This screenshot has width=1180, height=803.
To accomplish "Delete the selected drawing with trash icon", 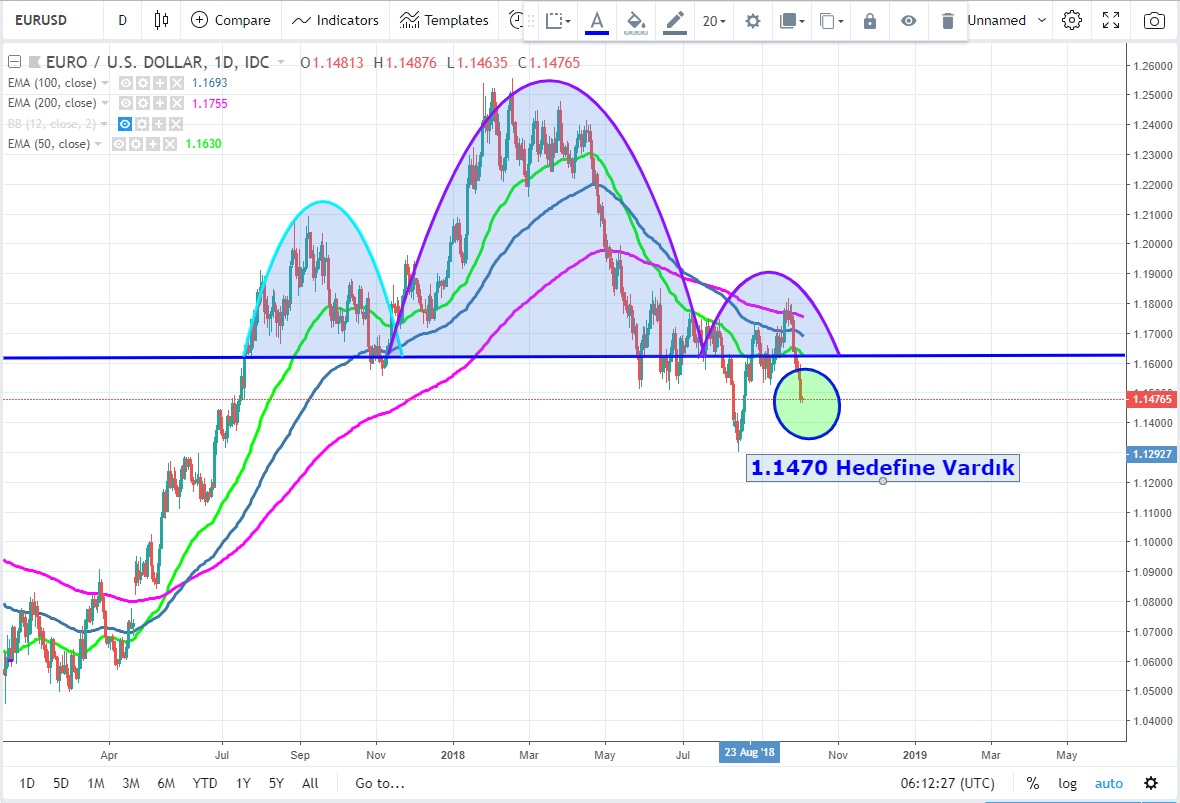I will [947, 20].
